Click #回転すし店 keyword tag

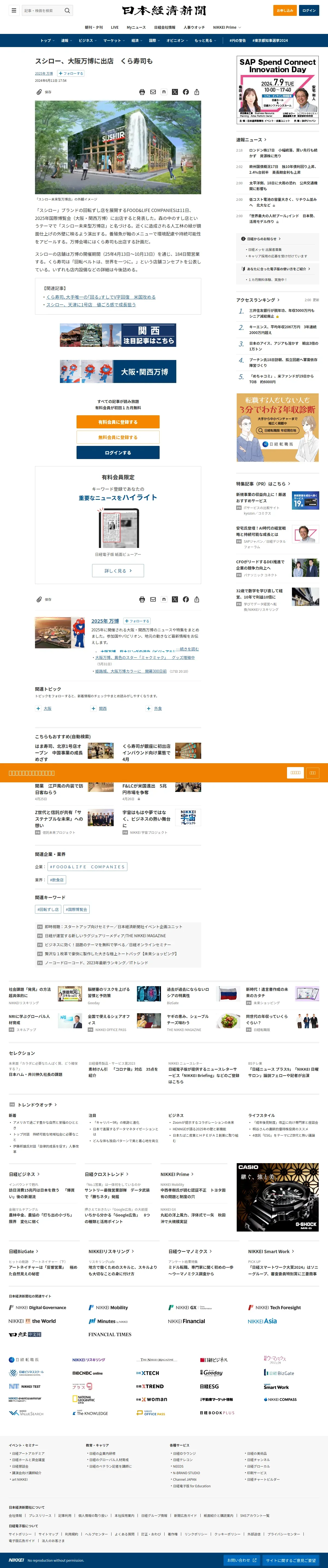[x=48, y=909]
